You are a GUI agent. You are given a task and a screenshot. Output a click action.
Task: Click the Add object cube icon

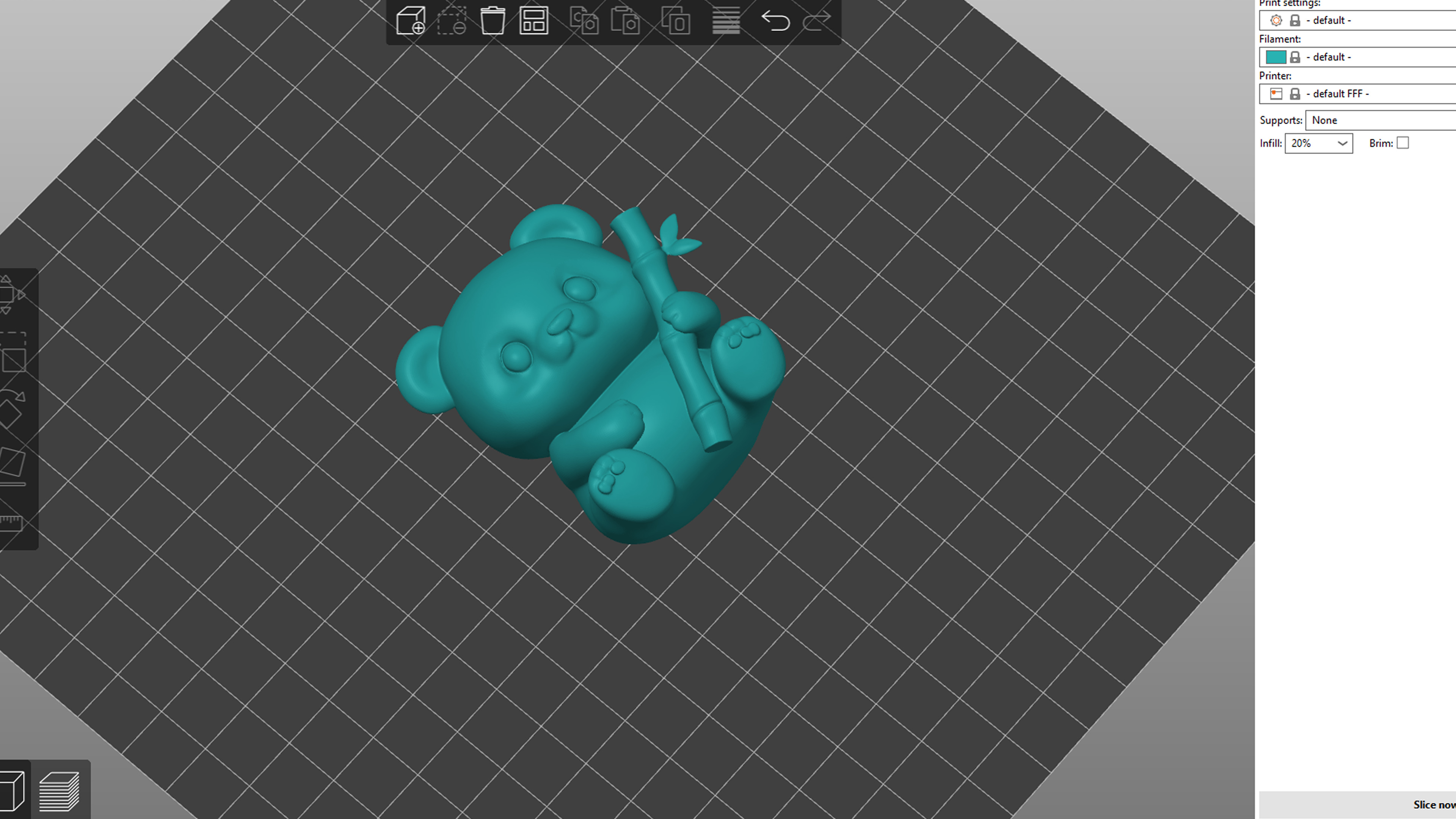point(410,21)
